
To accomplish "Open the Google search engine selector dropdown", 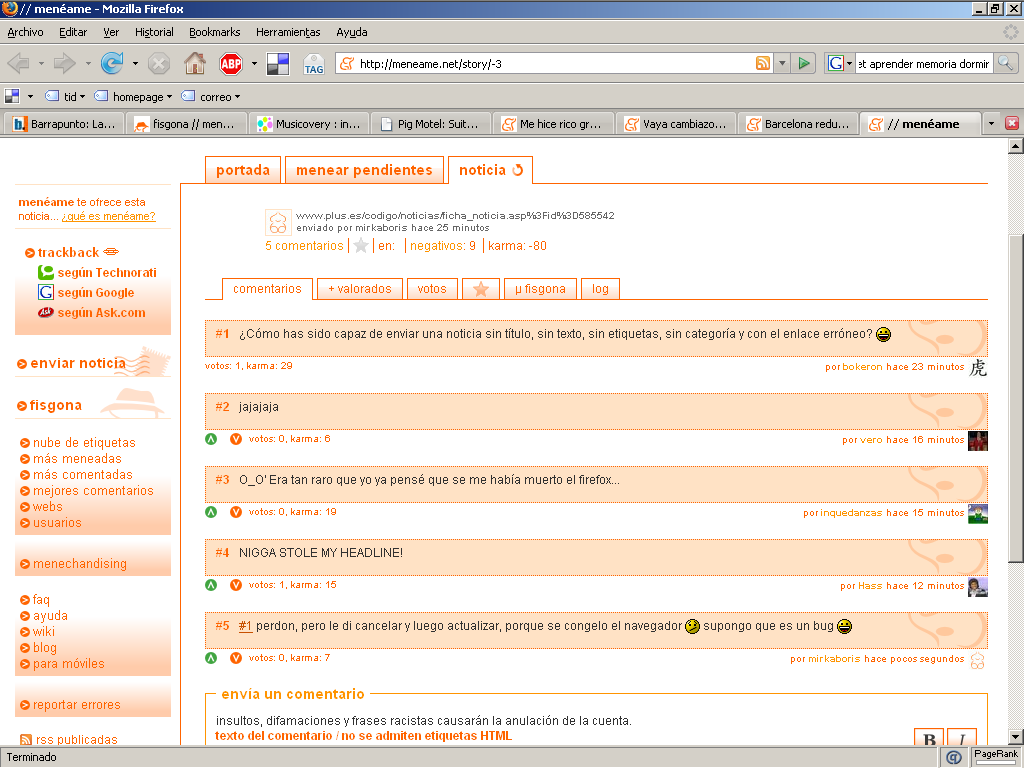I will [x=840, y=64].
